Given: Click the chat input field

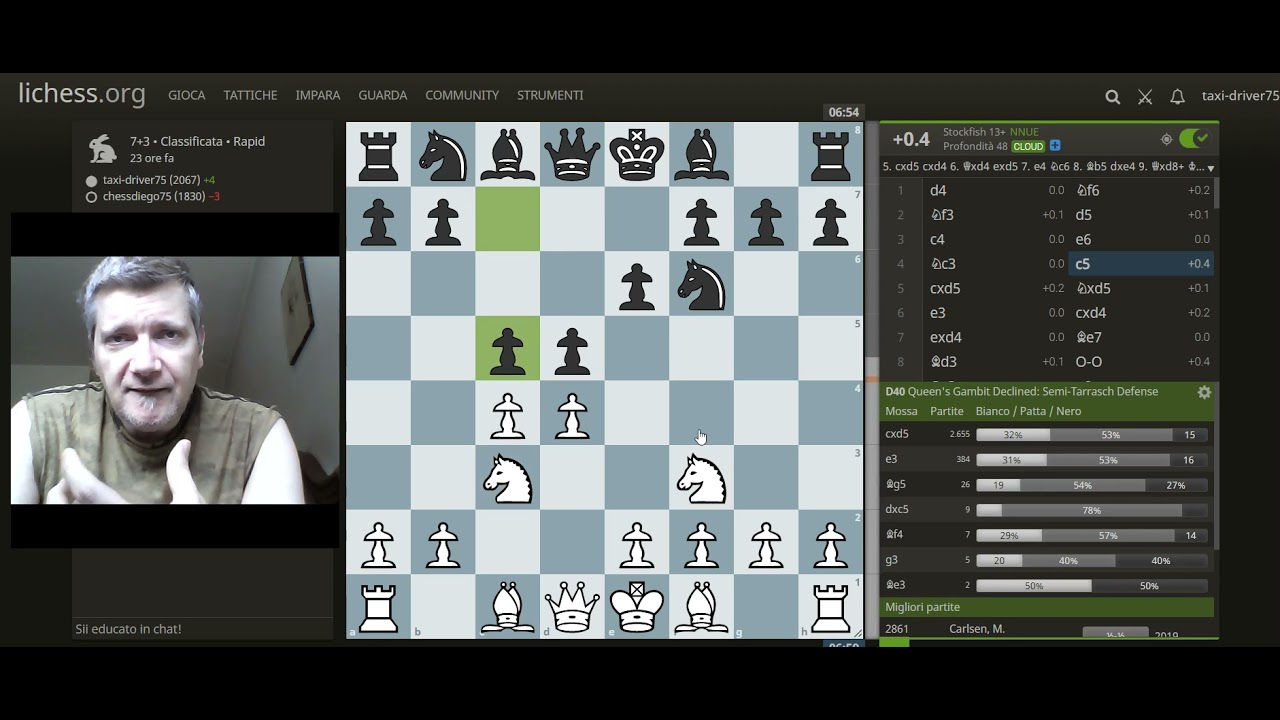Looking at the screenshot, I should [203, 629].
